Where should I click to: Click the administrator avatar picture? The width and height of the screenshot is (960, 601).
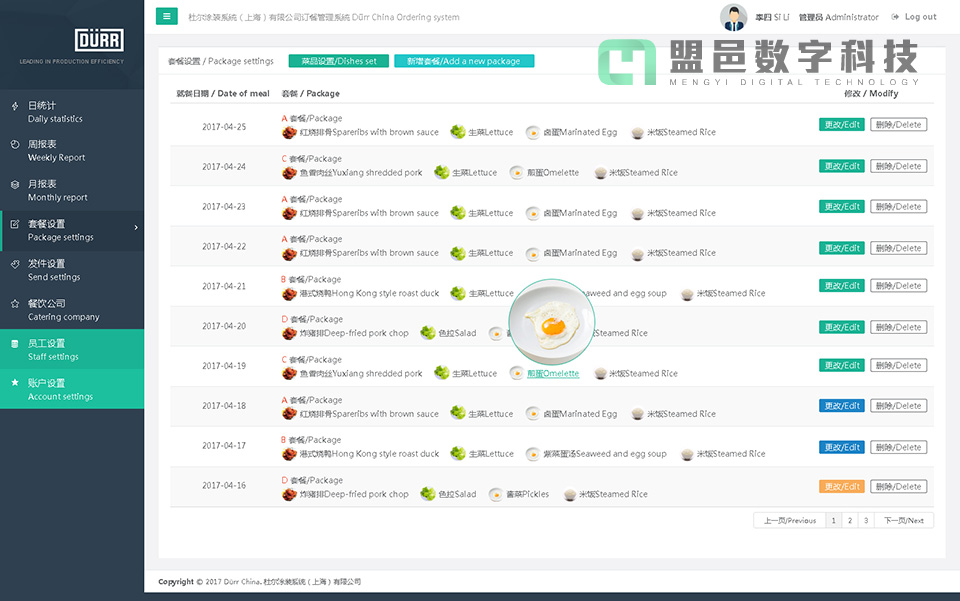coord(733,17)
